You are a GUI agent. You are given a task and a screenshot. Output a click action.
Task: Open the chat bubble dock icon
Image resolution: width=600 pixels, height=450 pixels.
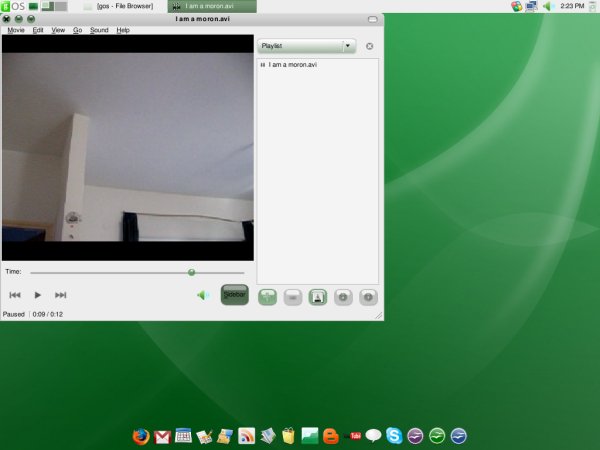[373, 435]
